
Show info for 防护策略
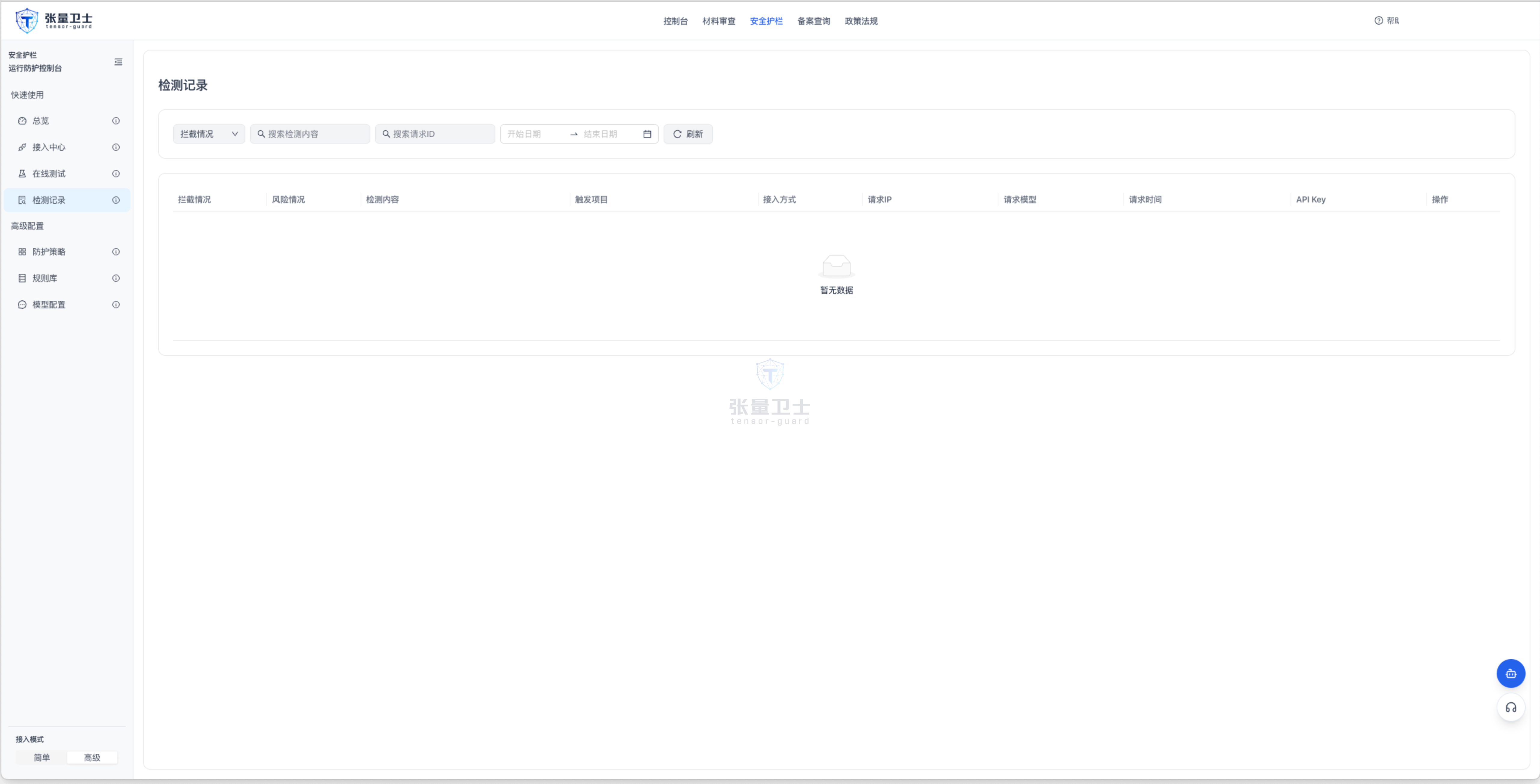[116, 252]
